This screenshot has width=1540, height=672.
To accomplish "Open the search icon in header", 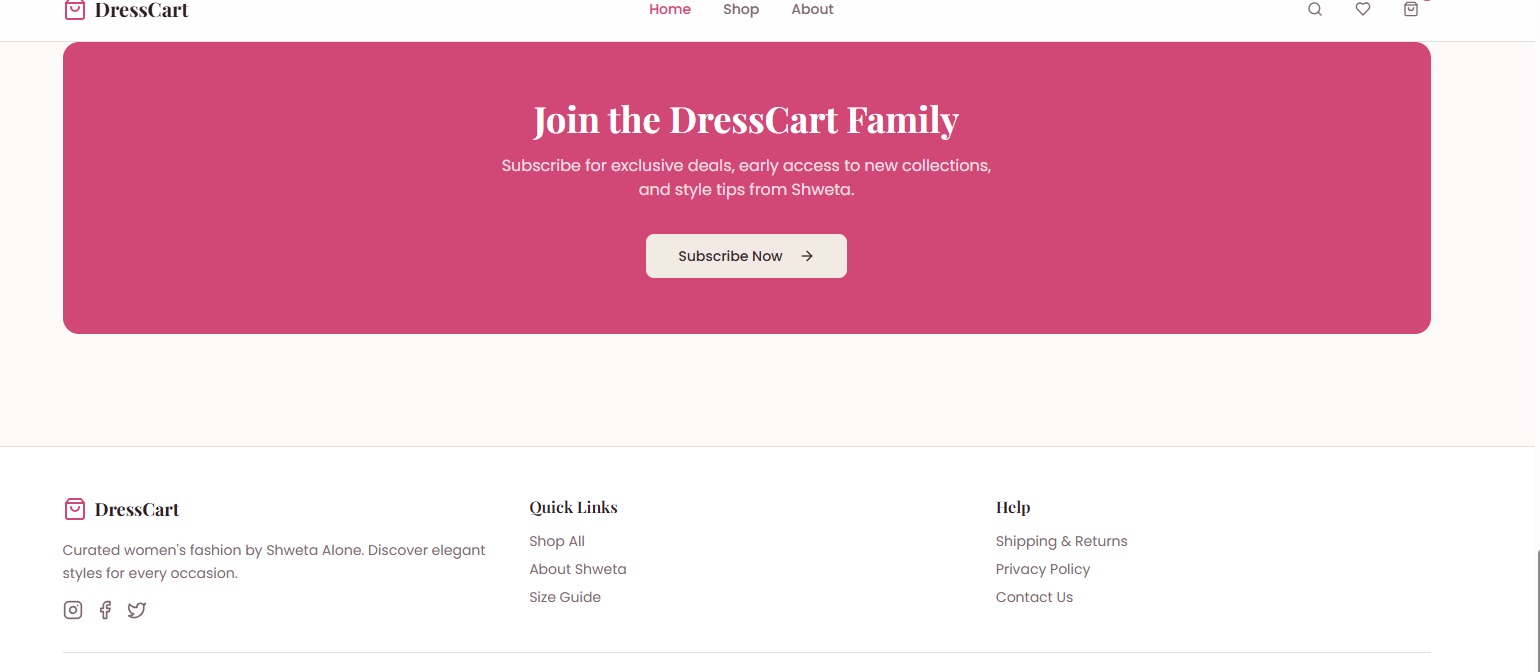I will (1315, 10).
